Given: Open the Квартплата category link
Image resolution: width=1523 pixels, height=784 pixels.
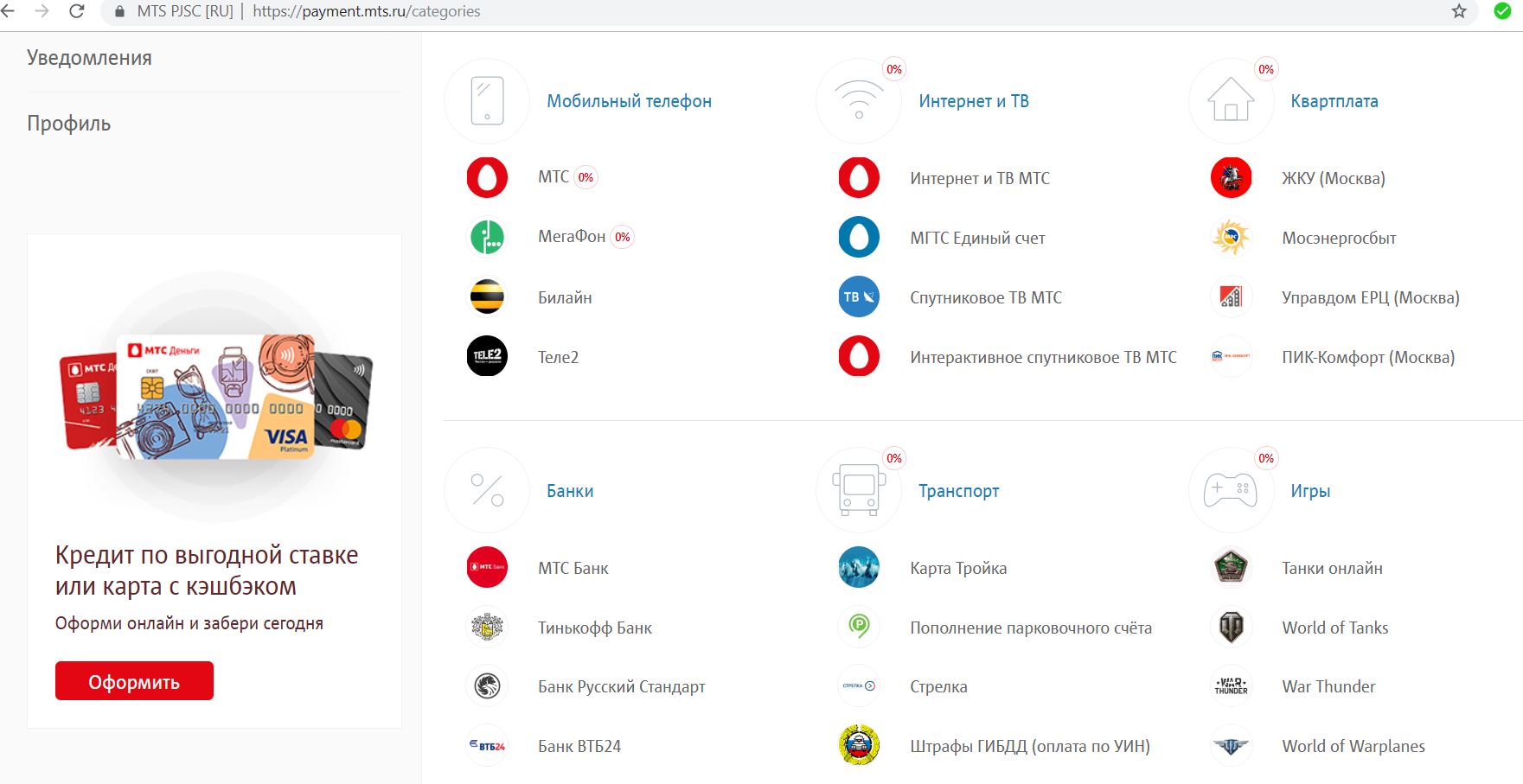Looking at the screenshot, I should point(1334,101).
